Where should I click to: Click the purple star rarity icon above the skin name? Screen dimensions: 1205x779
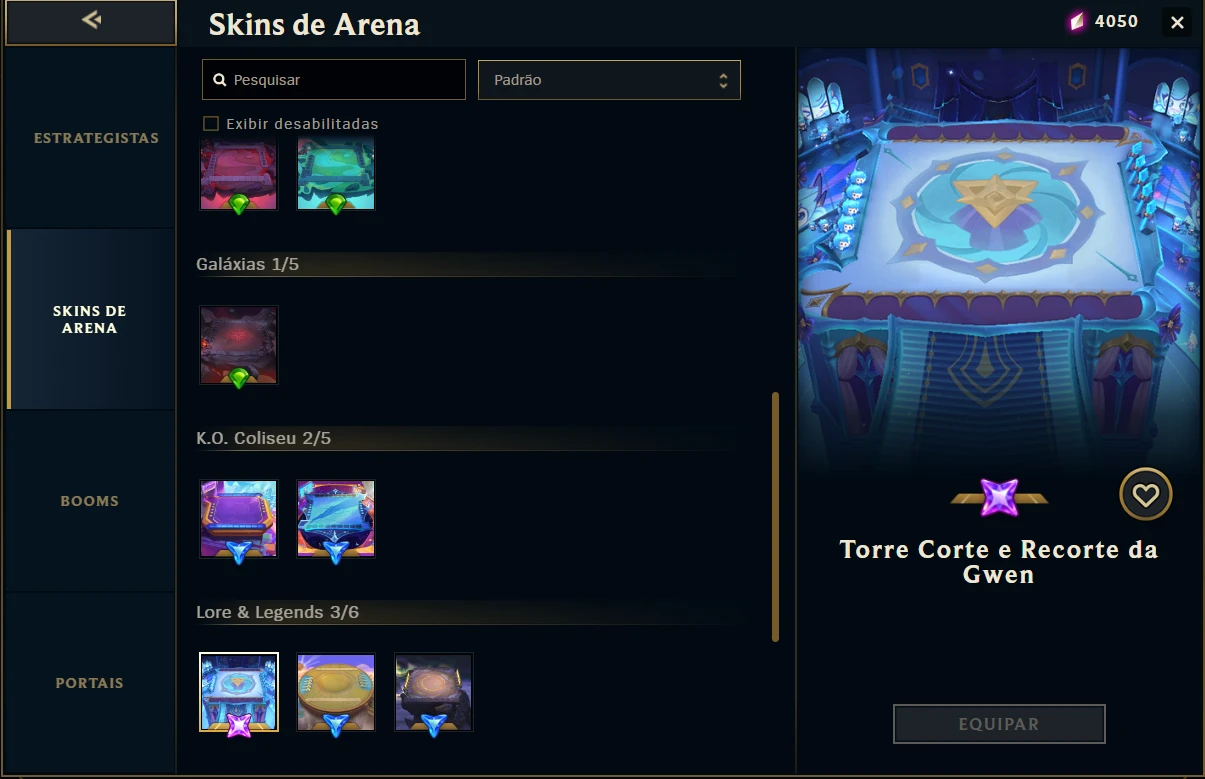tap(999, 497)
